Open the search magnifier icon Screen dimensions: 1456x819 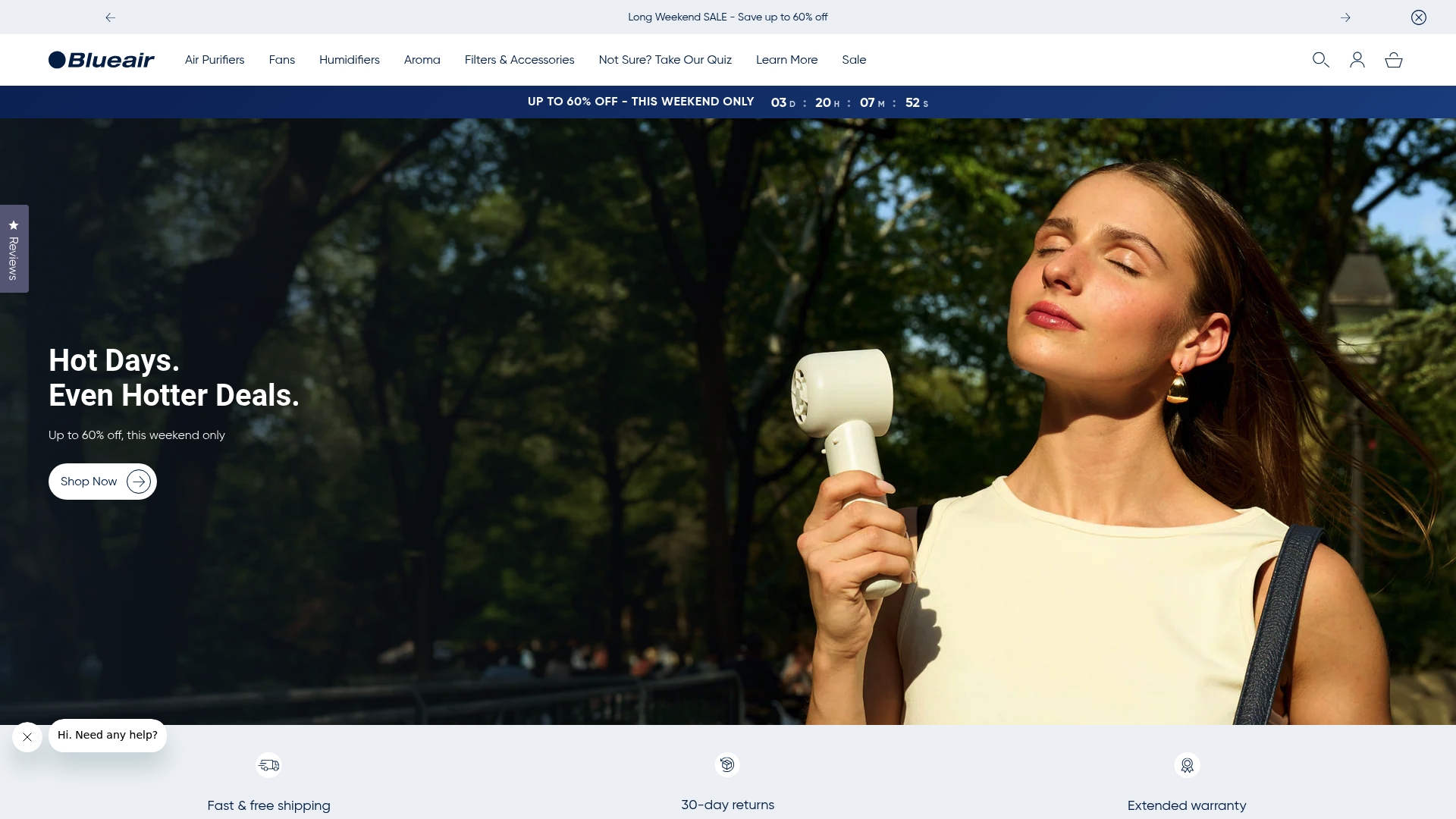[1321, 60]
